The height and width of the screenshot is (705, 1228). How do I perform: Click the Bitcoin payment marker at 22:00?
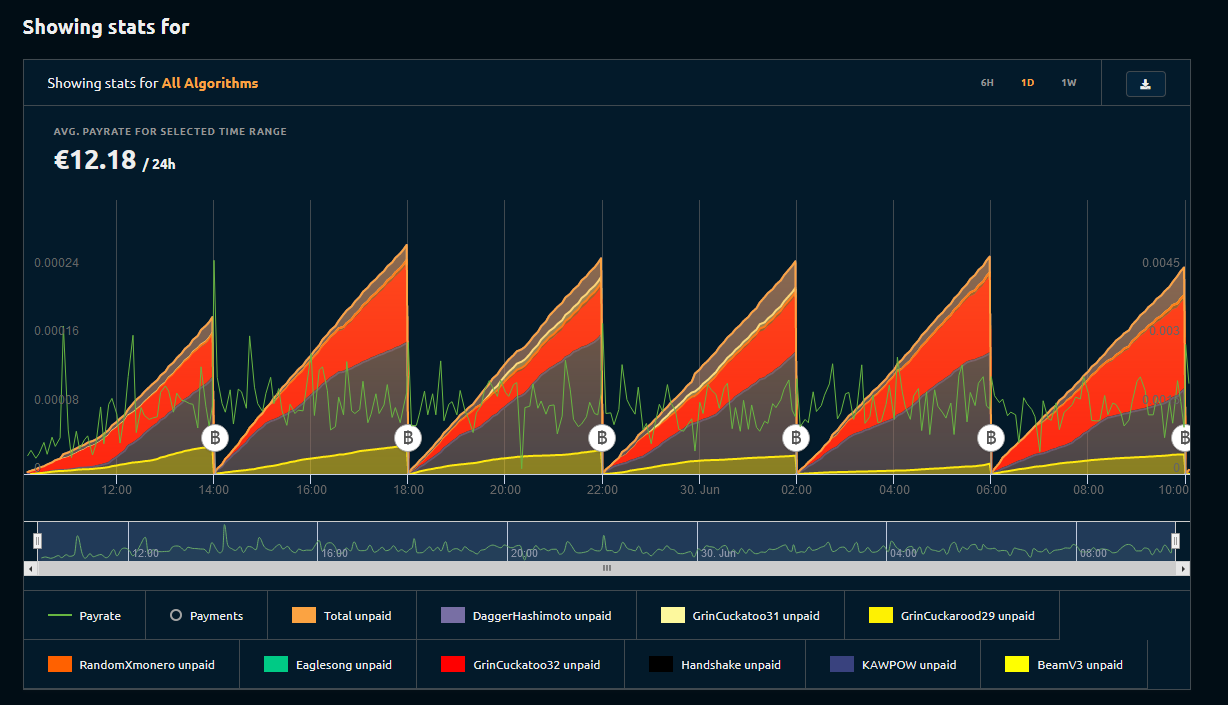(x=602, y=438)
